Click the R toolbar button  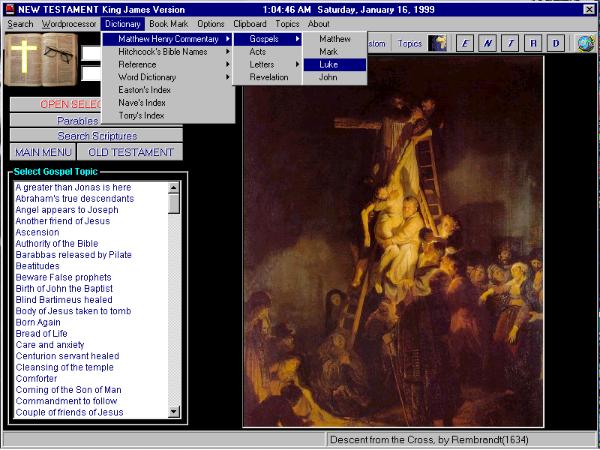tap(533, 43)
